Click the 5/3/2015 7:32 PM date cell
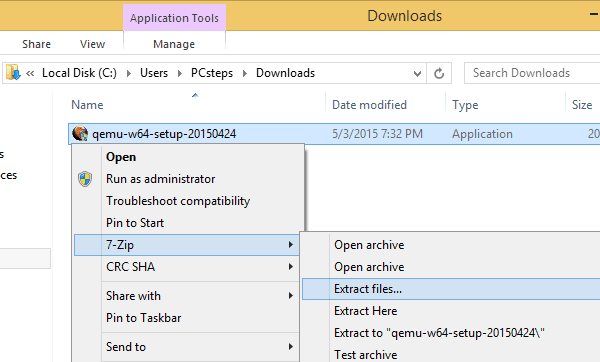 pos(377,134)
